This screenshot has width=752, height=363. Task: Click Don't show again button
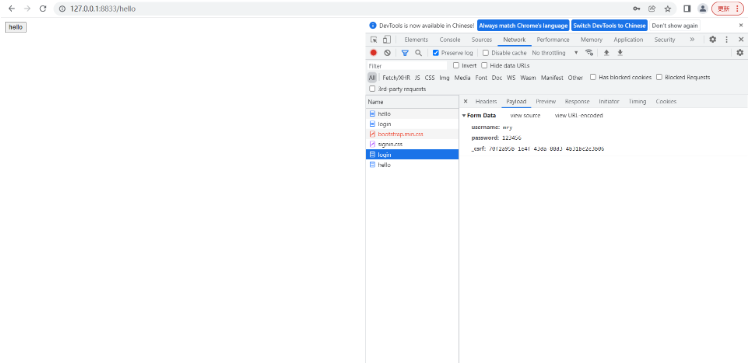click(674, 25)
